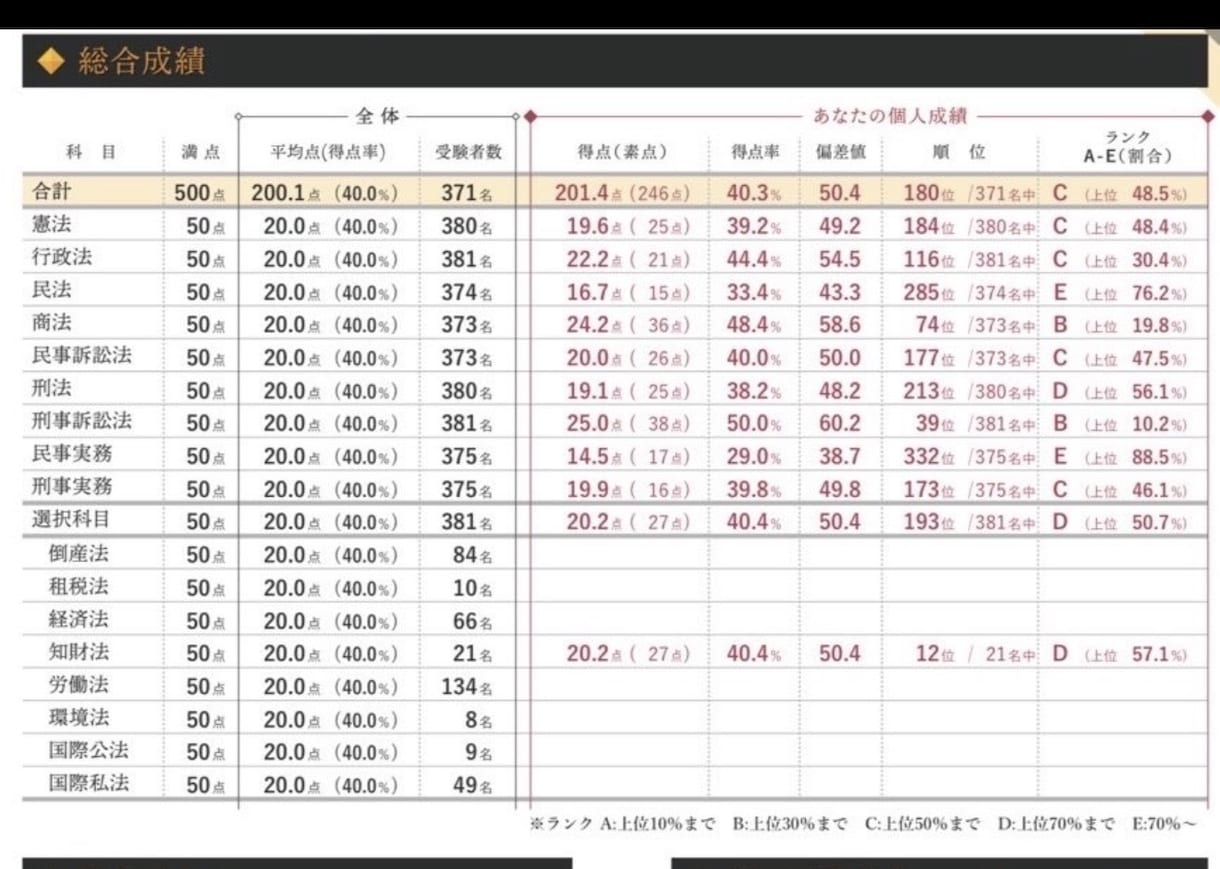Select the 刑法 subject label

52,388
